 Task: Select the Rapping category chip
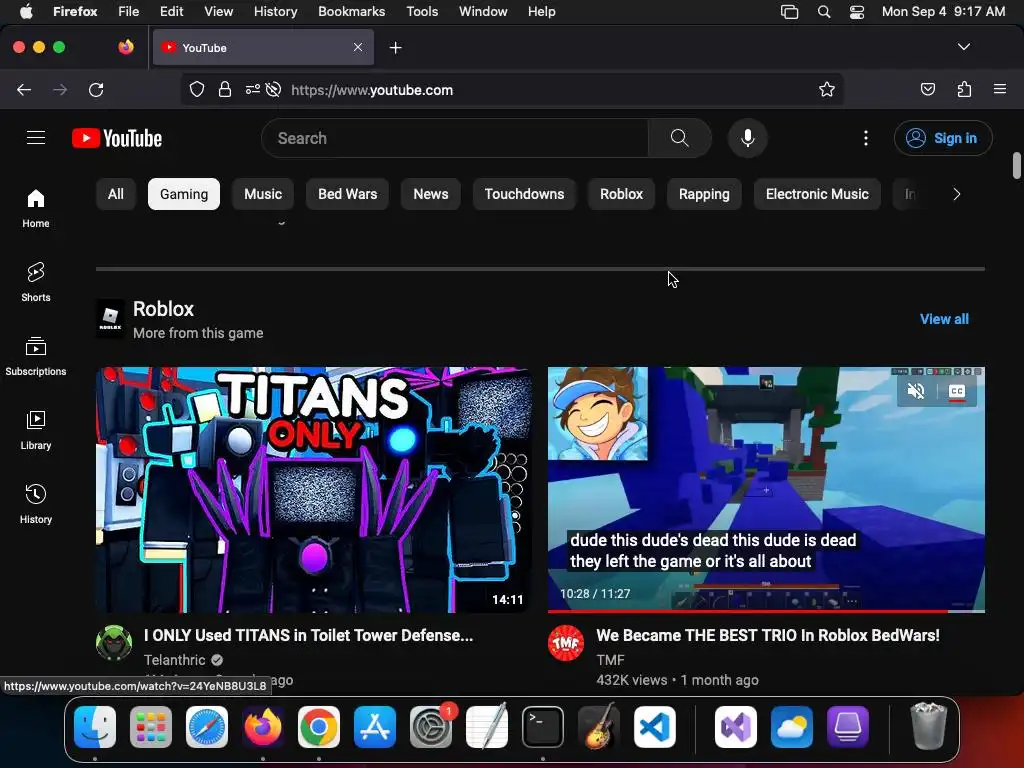click(x=704, y=194)
